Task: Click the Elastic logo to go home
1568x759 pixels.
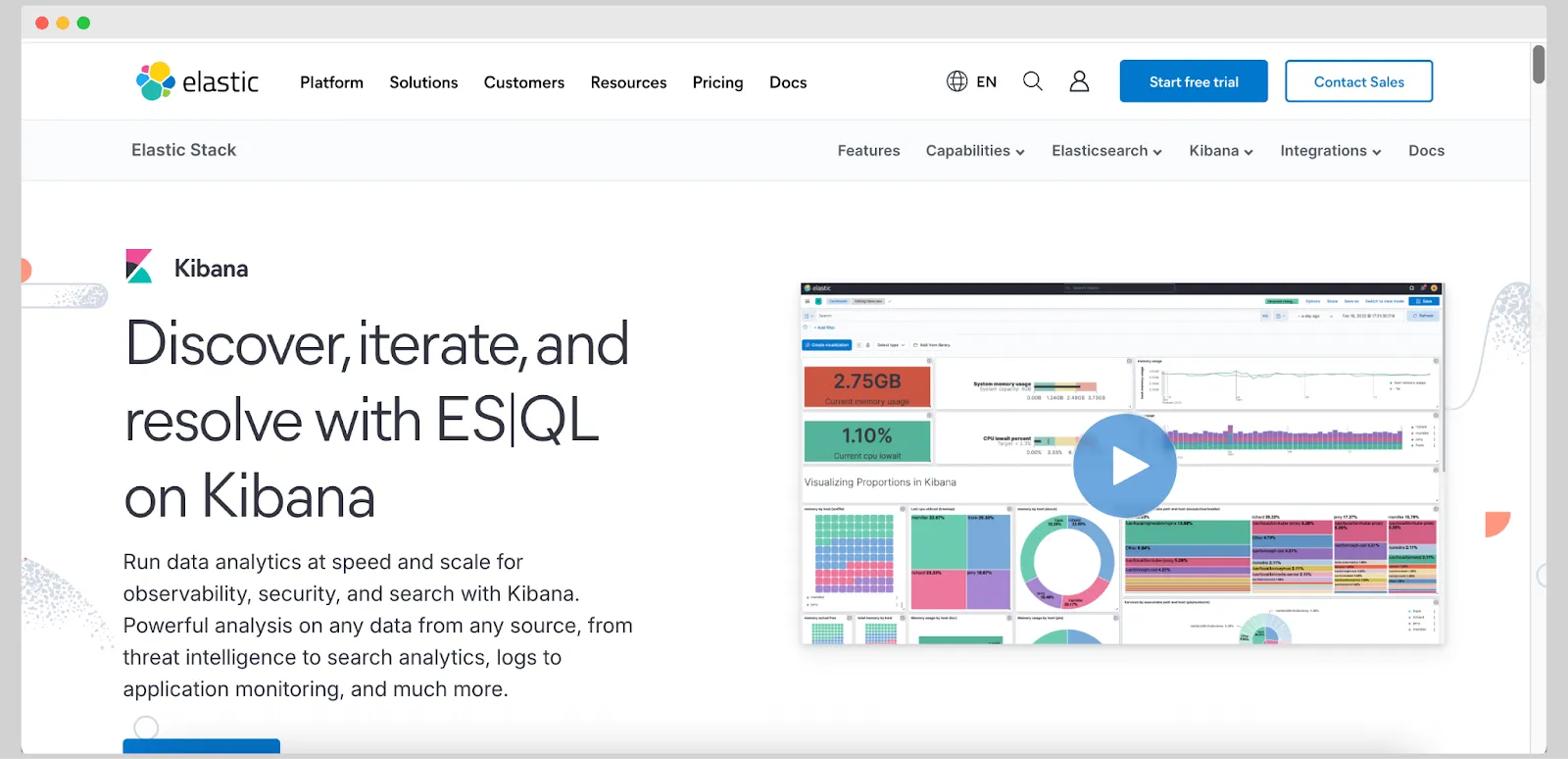Action: [x=197, y=81]
